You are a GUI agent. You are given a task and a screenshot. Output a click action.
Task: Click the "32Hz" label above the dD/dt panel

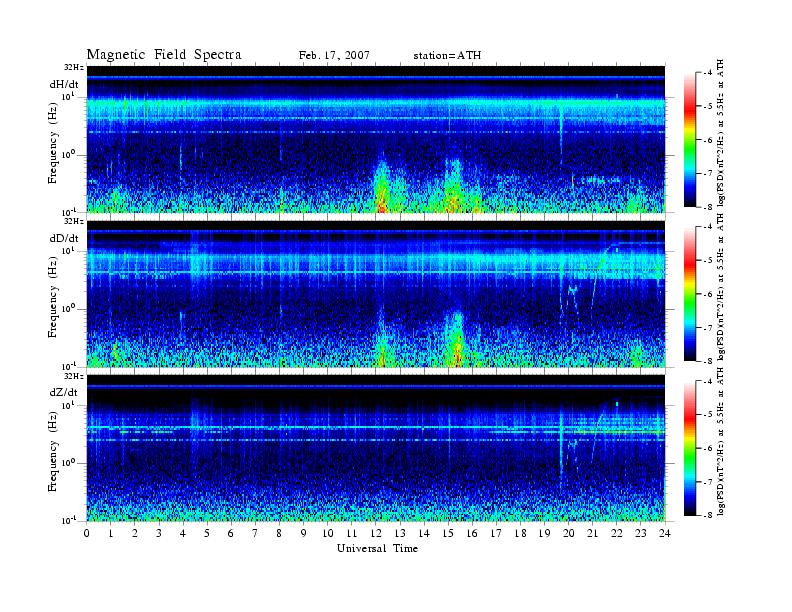pos(74,221)
